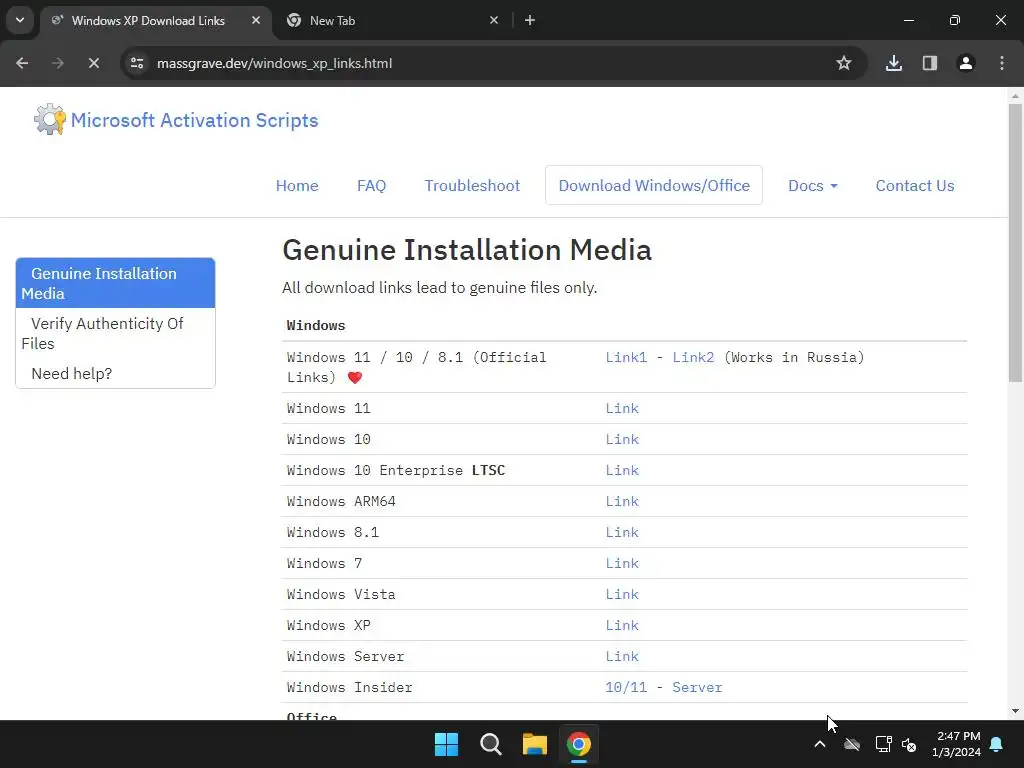Image resolution: width=1024 pixels, height=768 pixels.
Task: Click the muted volume tray icon
Action: pyautogui.click(x=909, y=744)
